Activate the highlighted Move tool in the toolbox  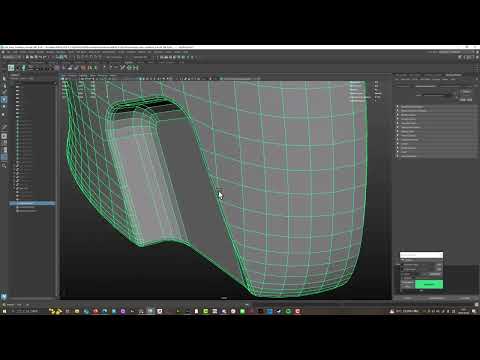4,99
